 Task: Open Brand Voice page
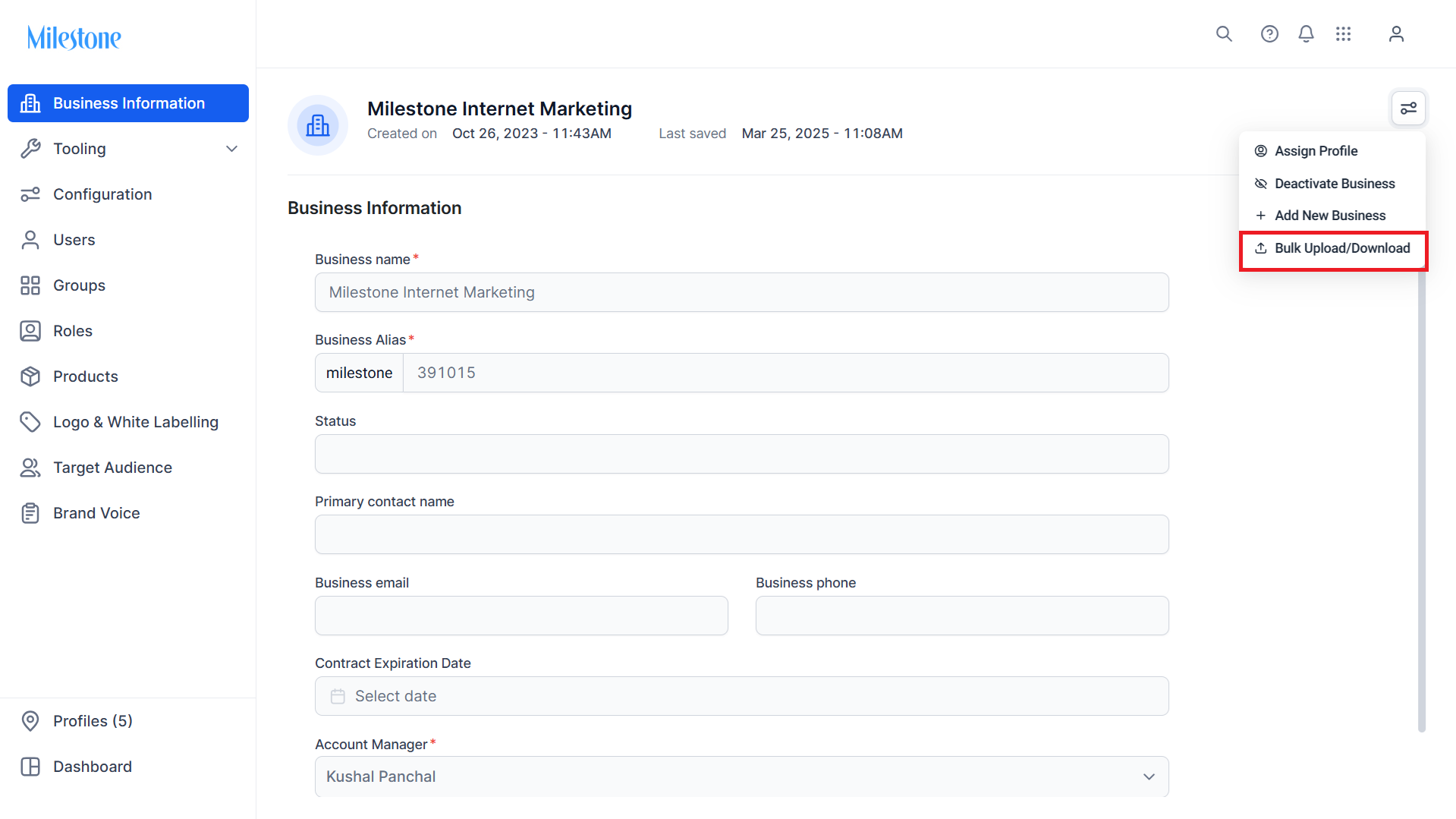point(128,513)
